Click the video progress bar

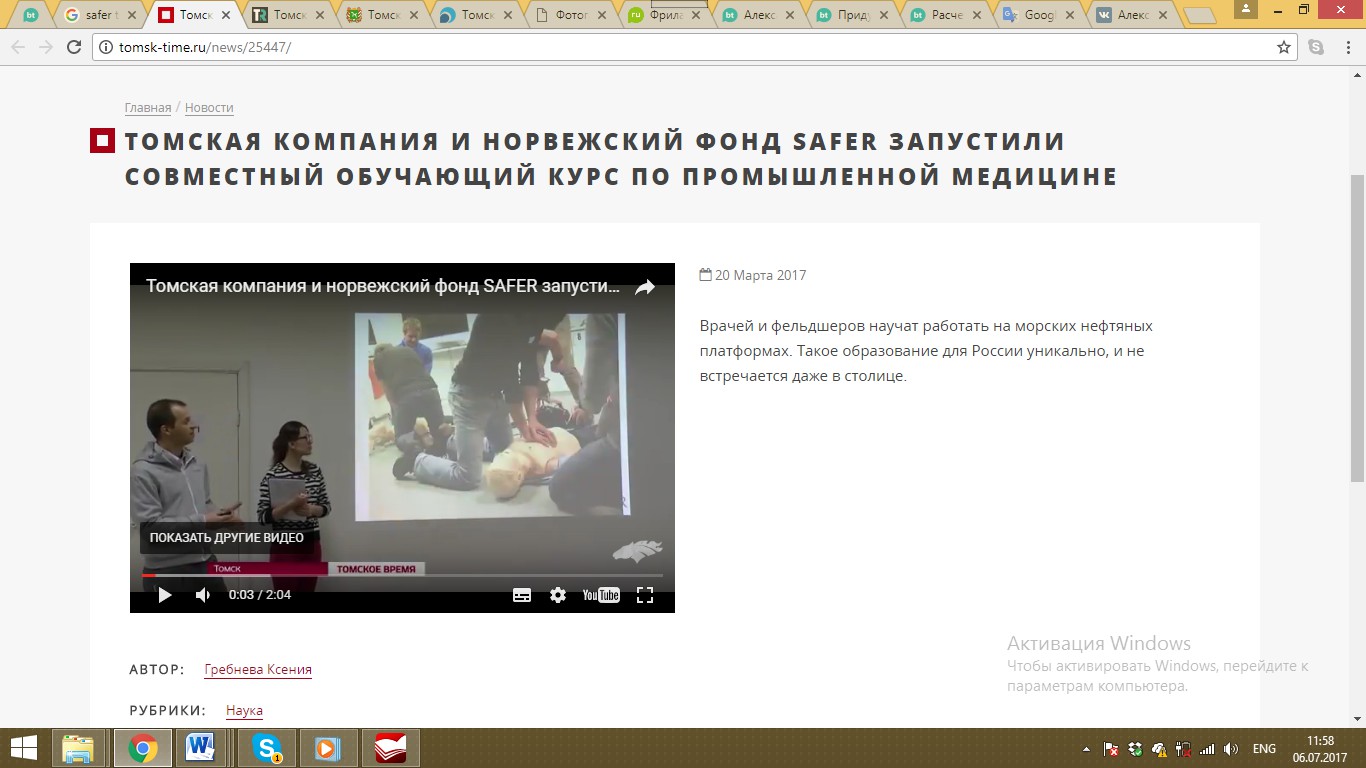tap(402, 575)
